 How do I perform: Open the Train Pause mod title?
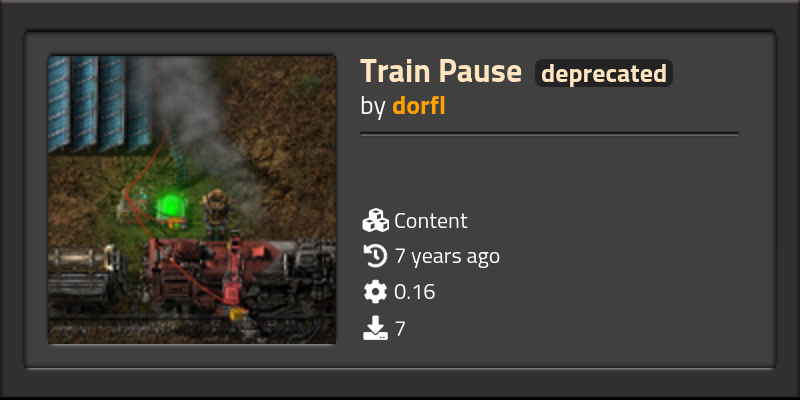click(441, 71)
